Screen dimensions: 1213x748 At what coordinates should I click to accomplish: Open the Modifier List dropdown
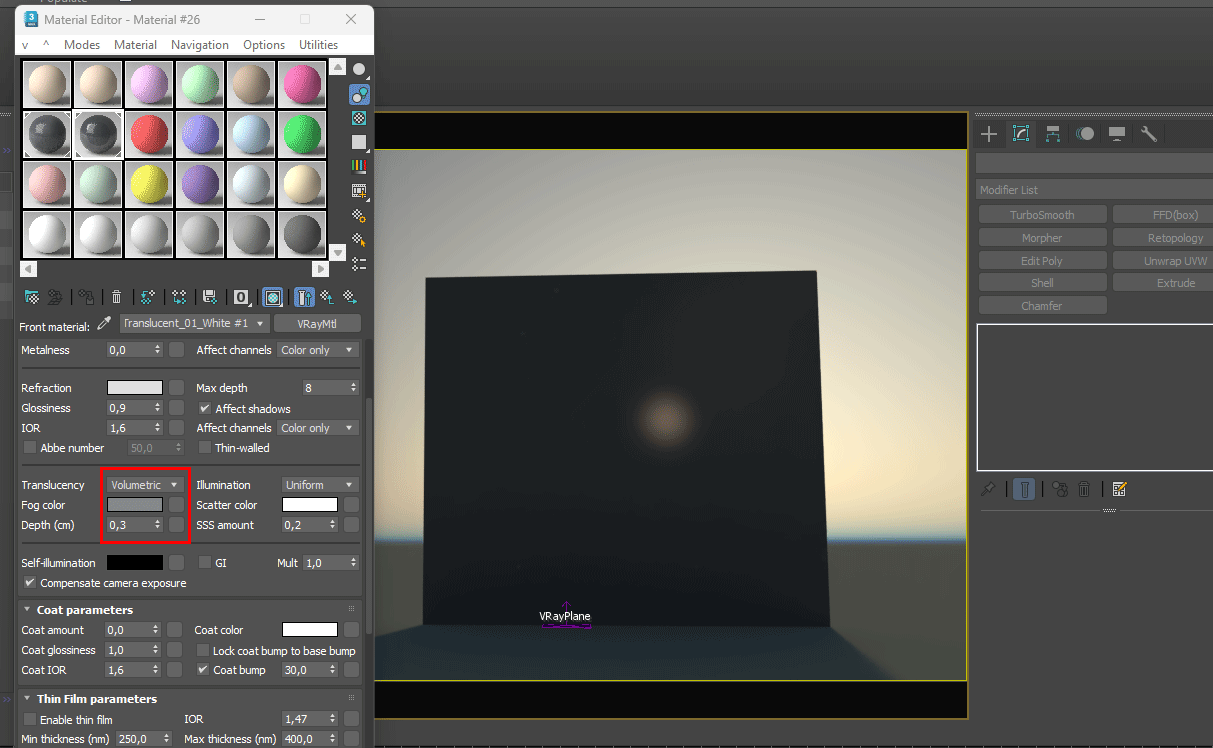click(x=1094, y=190)
